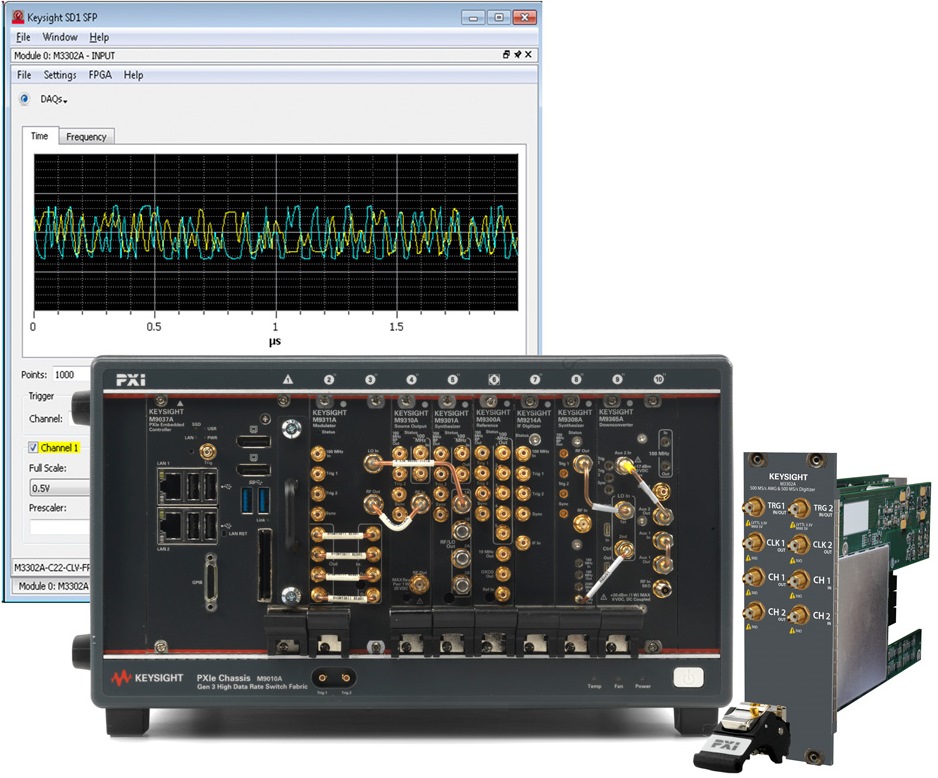
Task: Open the Settings menu
Action: [x=60, y=75]
